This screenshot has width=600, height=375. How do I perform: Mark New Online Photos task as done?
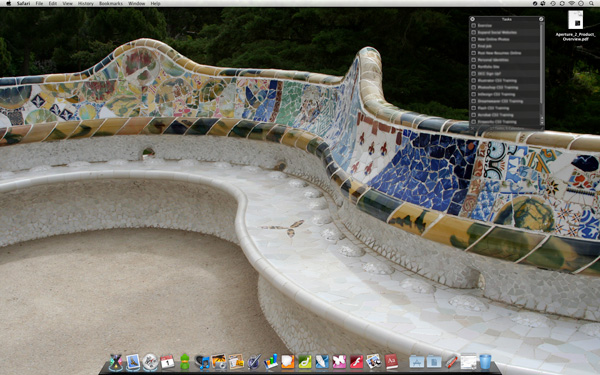click(x=473, y=39)
